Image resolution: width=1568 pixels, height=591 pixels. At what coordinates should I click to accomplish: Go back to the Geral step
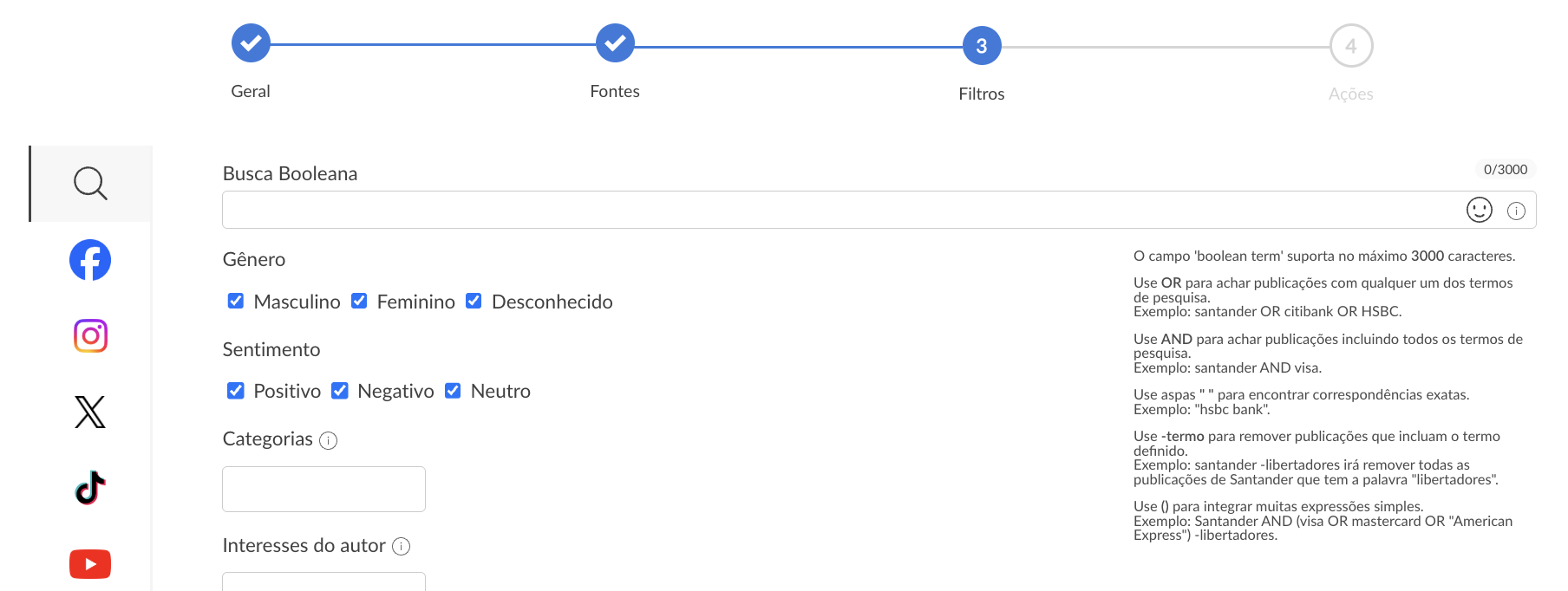251,43
